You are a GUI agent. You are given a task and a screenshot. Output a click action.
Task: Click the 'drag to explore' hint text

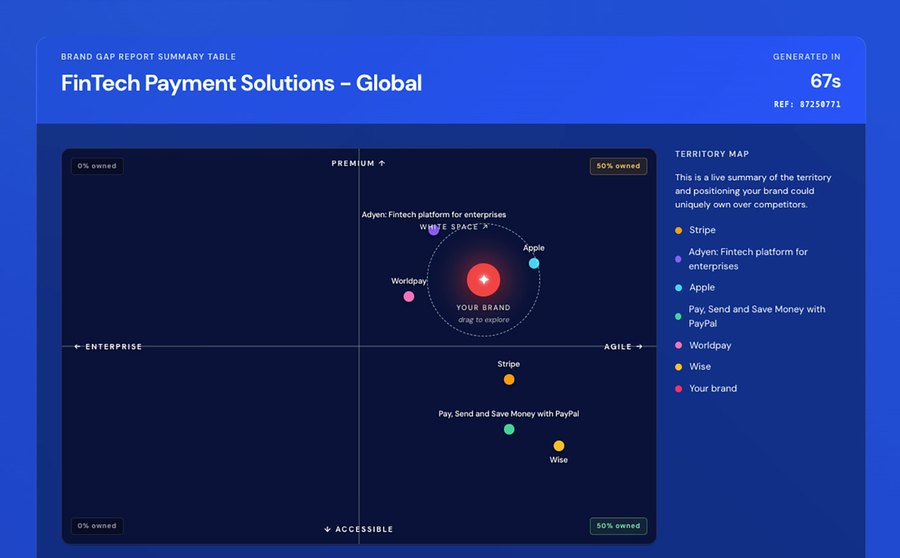coord(483,320)
